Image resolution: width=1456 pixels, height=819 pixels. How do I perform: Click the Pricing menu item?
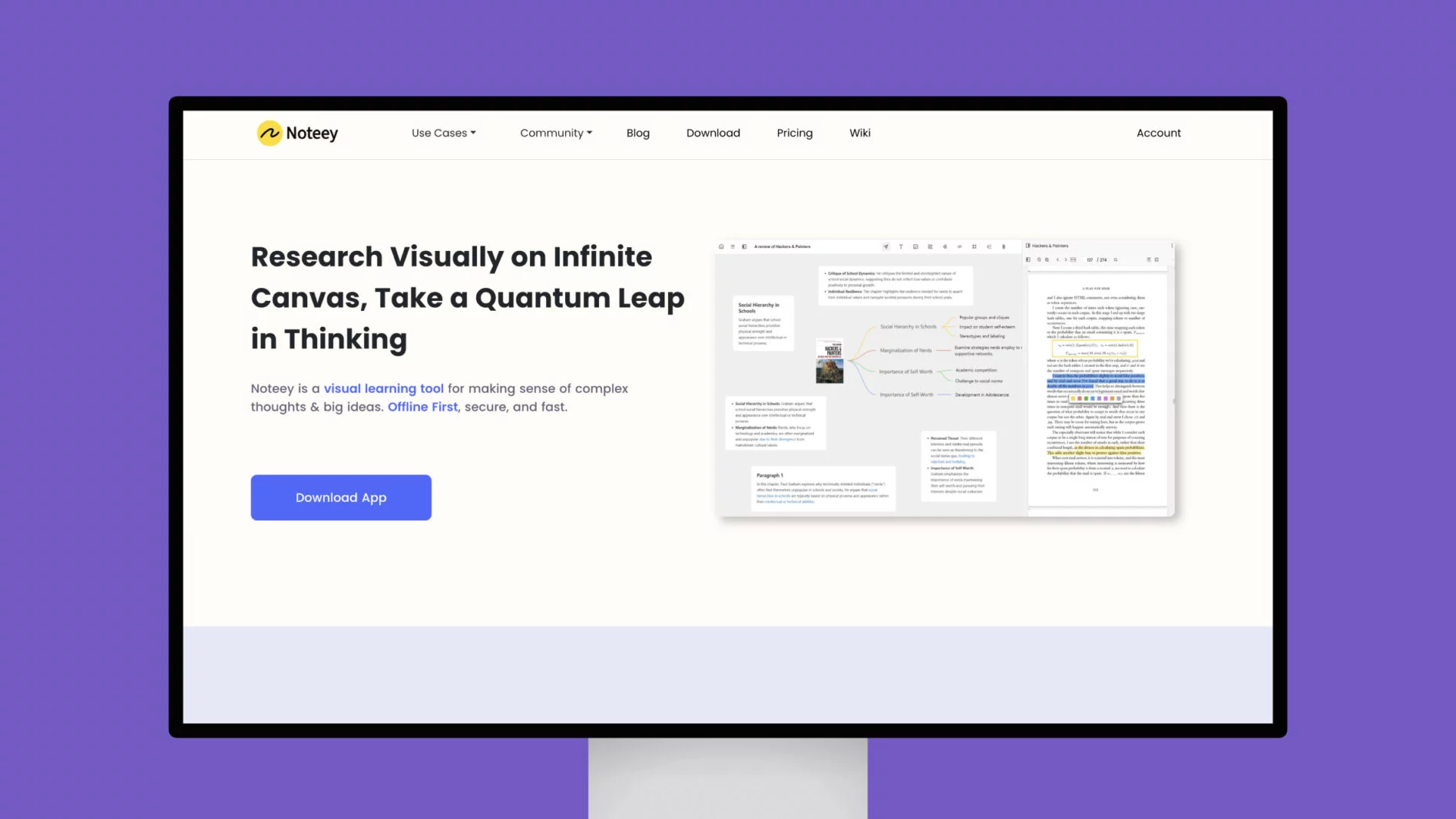point(795,133)
